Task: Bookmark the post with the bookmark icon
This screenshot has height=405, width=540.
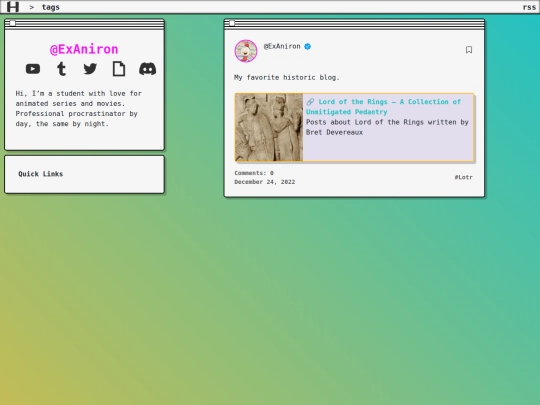Action: 469,50
